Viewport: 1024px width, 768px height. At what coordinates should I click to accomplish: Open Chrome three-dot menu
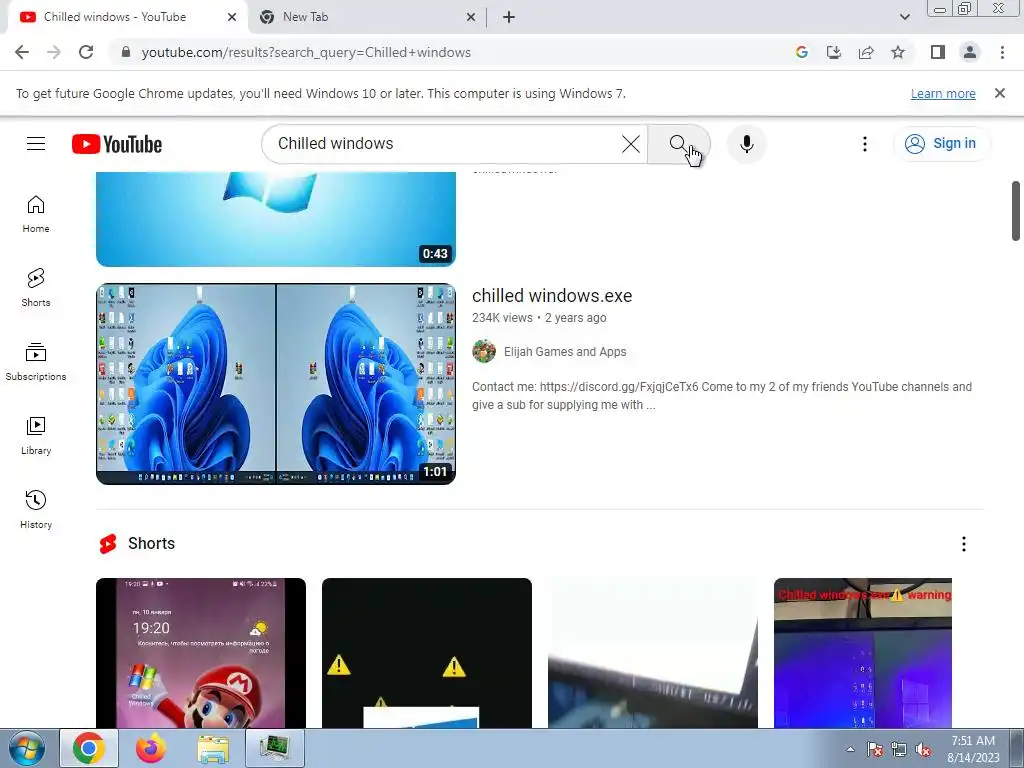click(1002, 52)
